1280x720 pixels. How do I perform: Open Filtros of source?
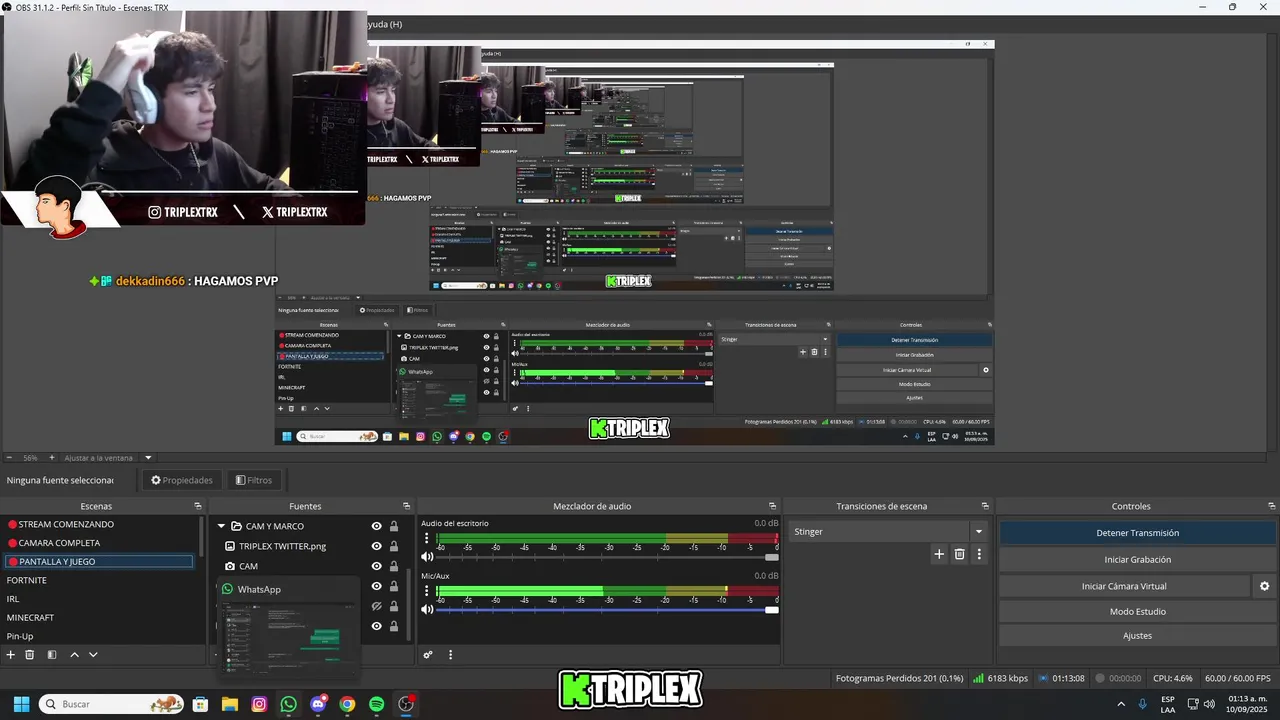(254, 480)
